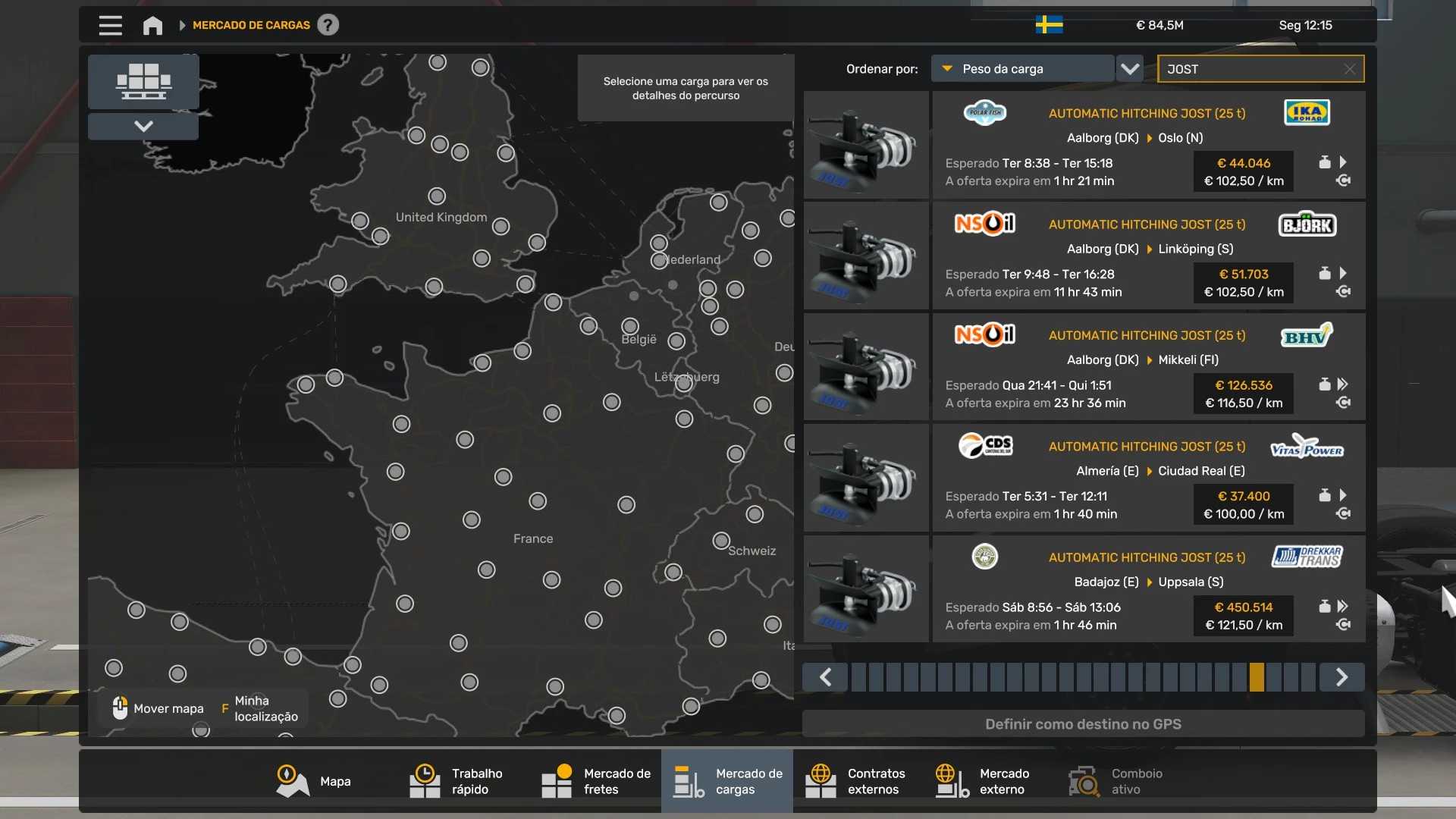Toggle sort order arrow button
The height and width of the screenshot is (819, 1456).
tap(1130, 69)
